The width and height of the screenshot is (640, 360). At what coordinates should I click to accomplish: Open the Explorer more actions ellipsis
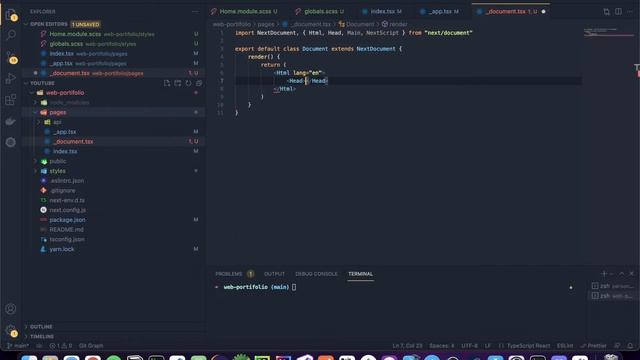(195, 11)
